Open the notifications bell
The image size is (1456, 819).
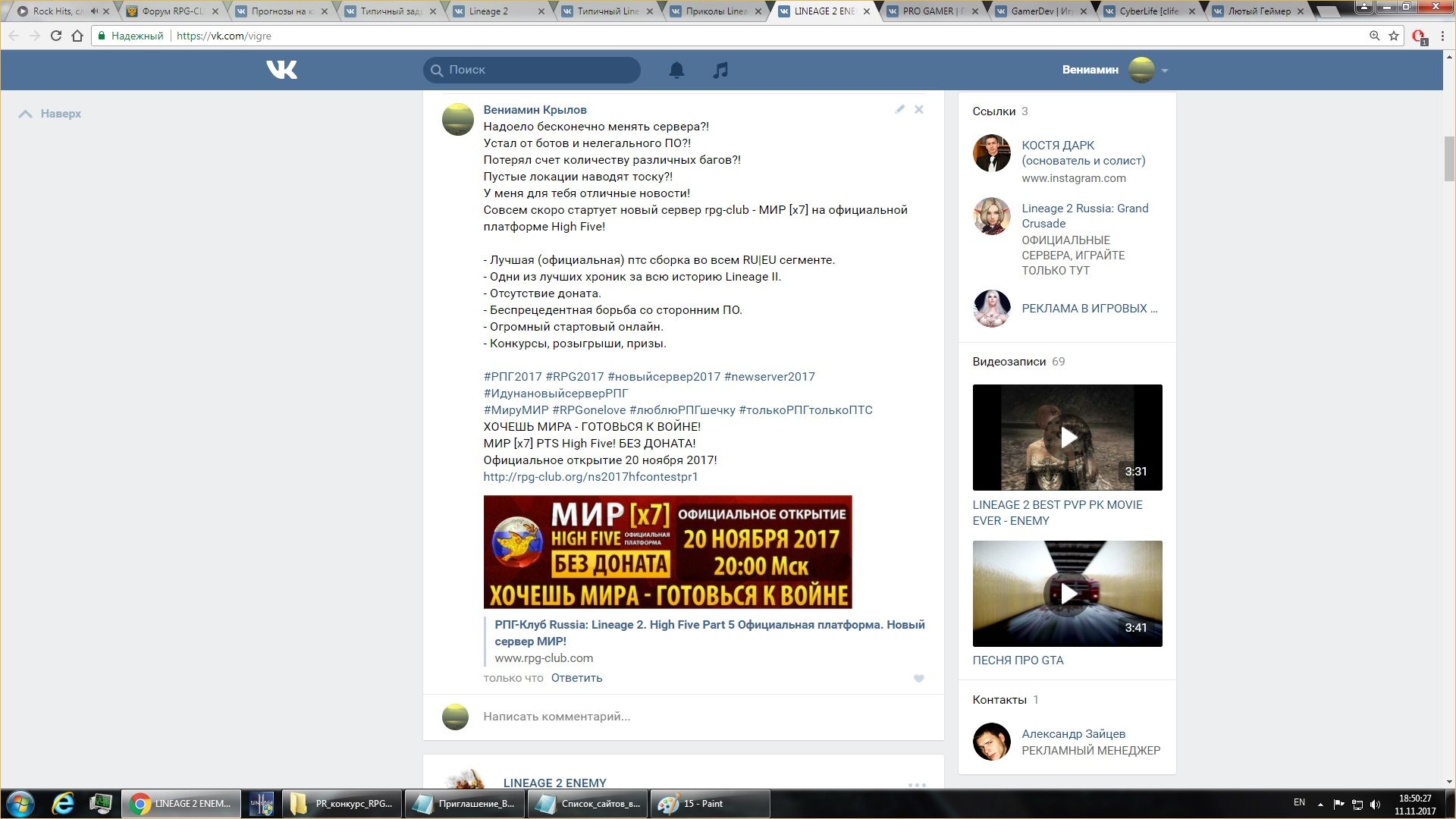point(676,70)
